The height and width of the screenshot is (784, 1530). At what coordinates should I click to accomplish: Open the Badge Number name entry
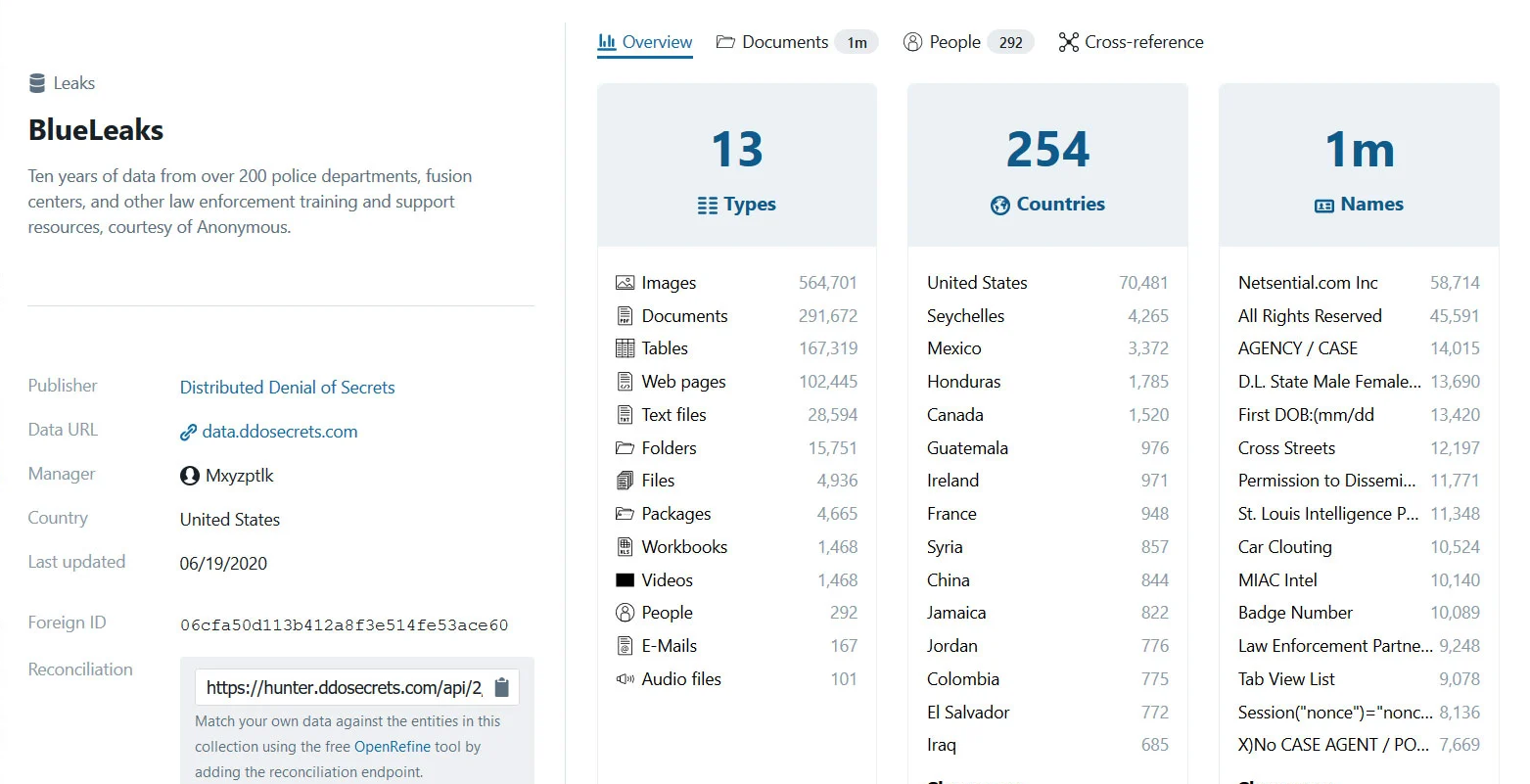pyautogui.click(x=1359, y=613)
